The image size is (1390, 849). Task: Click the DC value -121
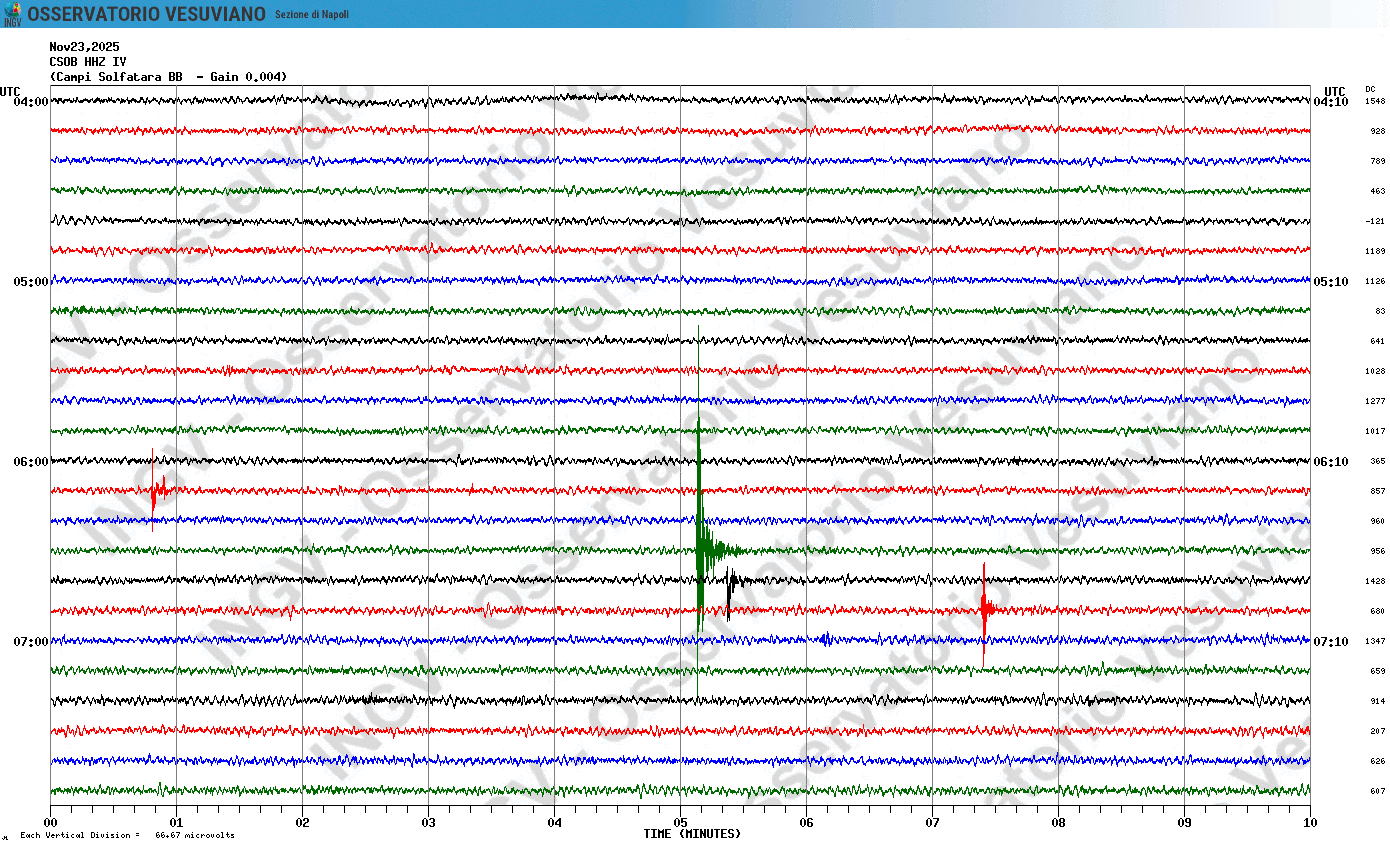[x=1376, y=221]
